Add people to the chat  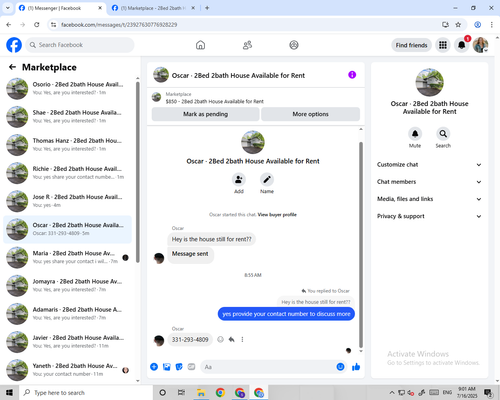tap(239, 180)
